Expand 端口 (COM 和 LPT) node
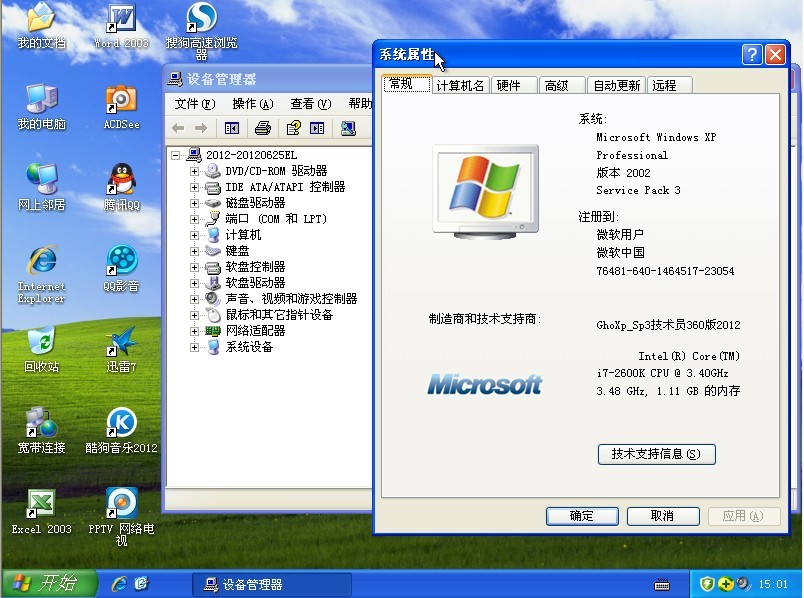The height and width of the screenshot is (598, 804). (194, 219)
